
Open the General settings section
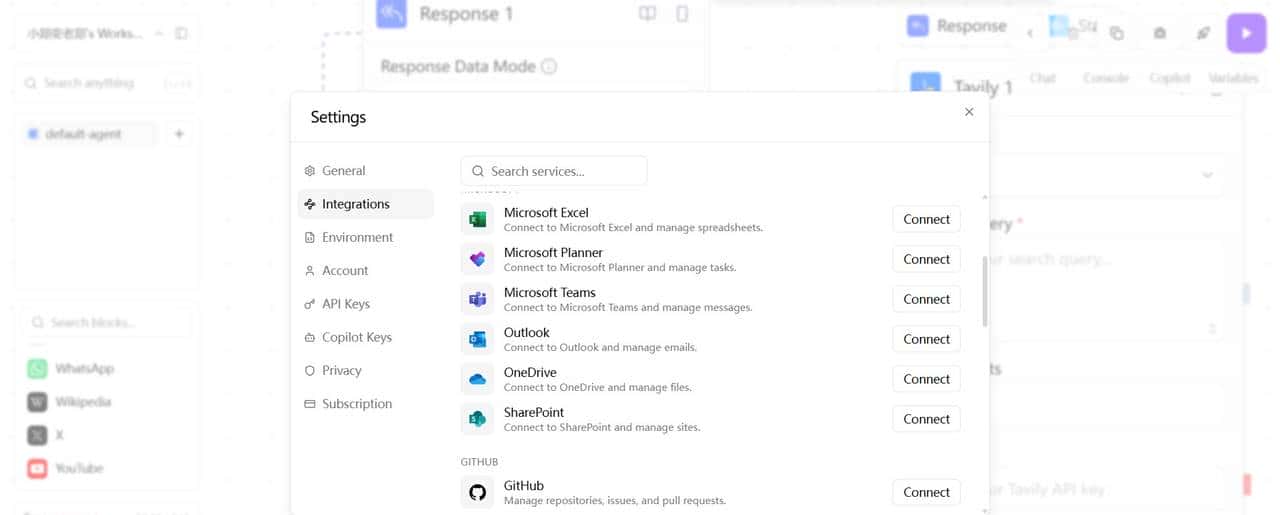343,171
